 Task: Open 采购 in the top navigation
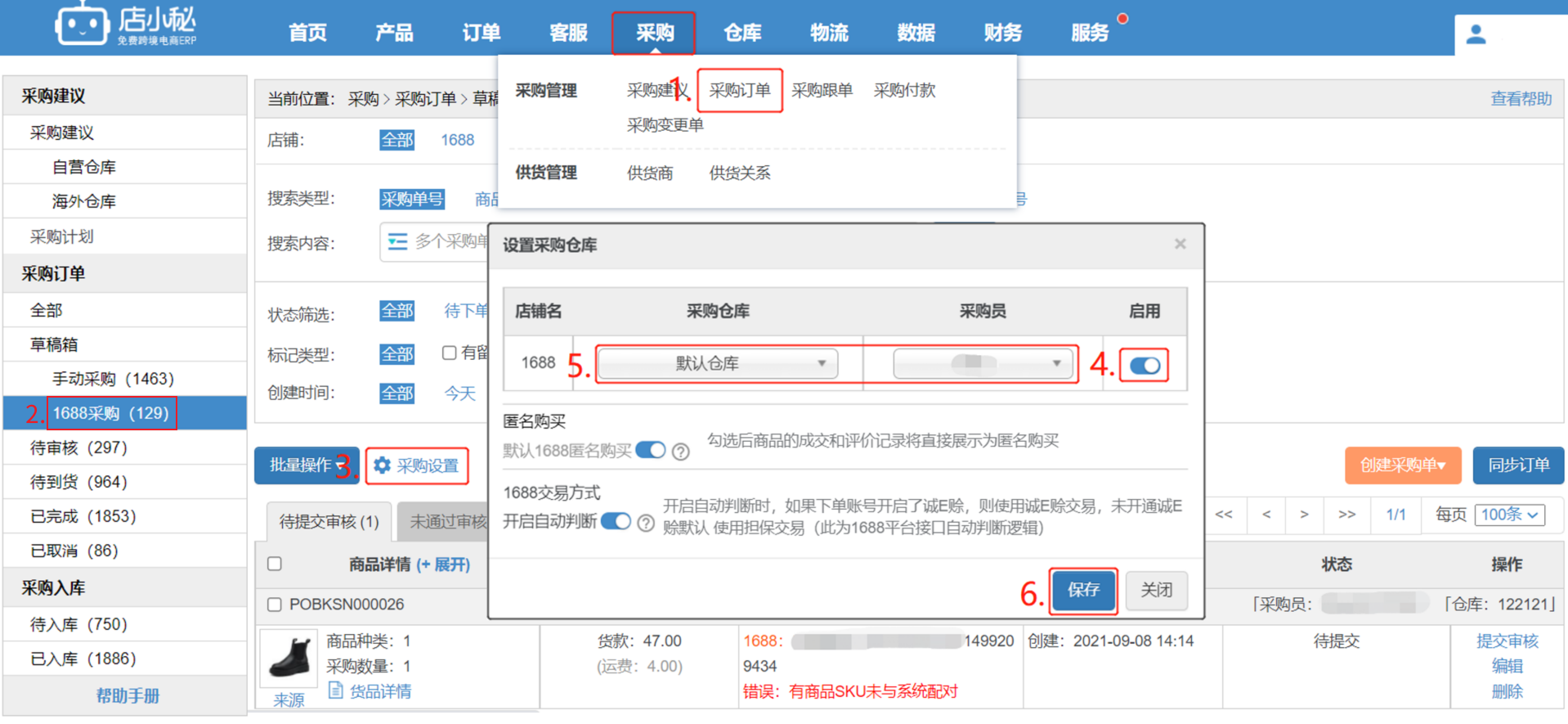tap(655, 33)
